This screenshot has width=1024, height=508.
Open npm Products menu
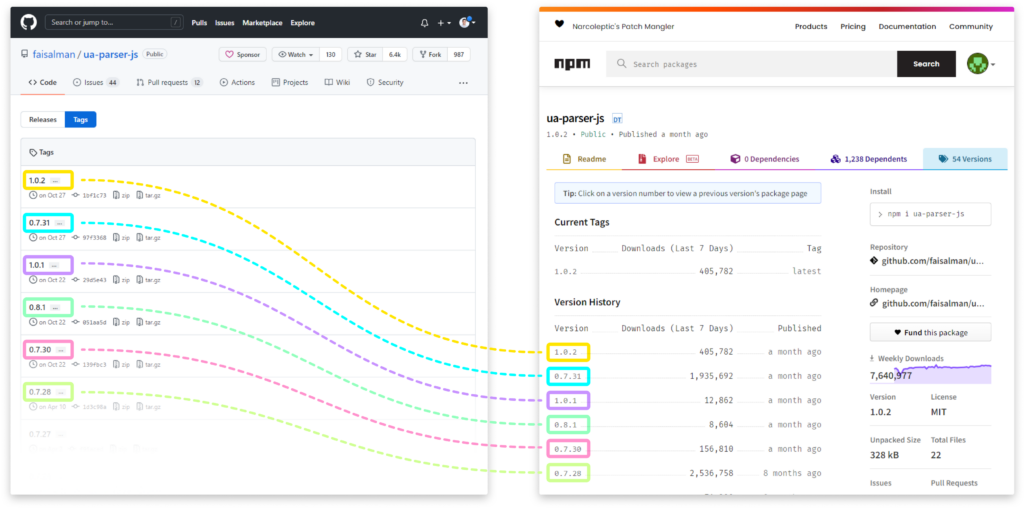[x=811, y=27]
